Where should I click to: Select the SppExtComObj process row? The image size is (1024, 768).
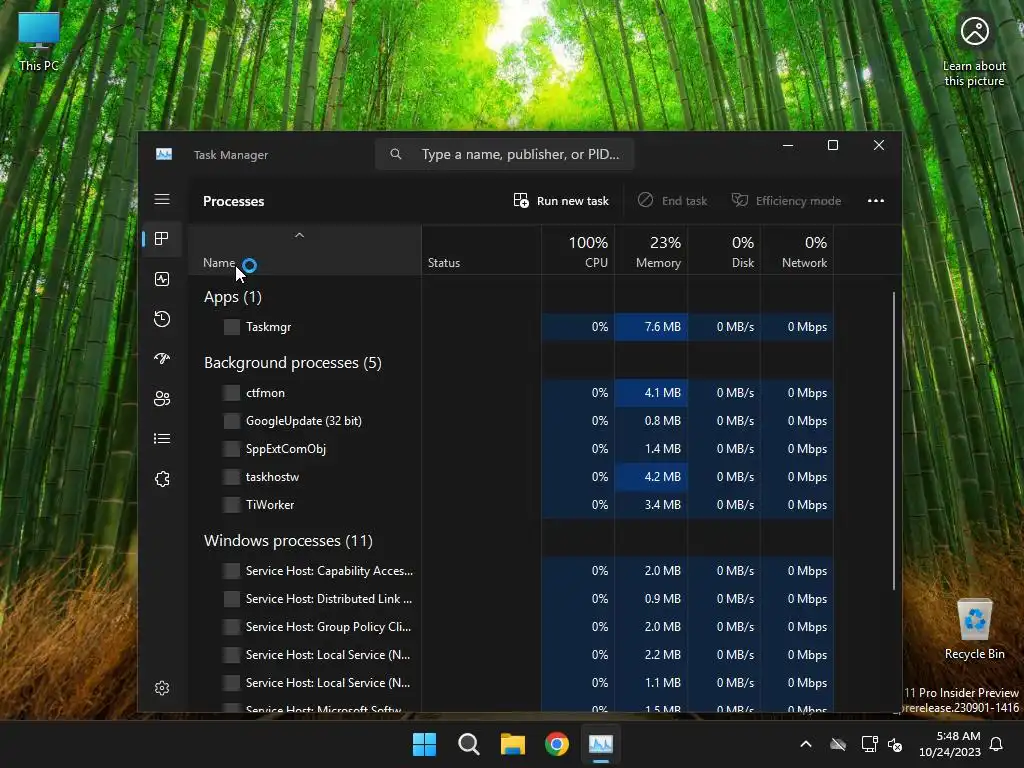click(x=511, y=449)
